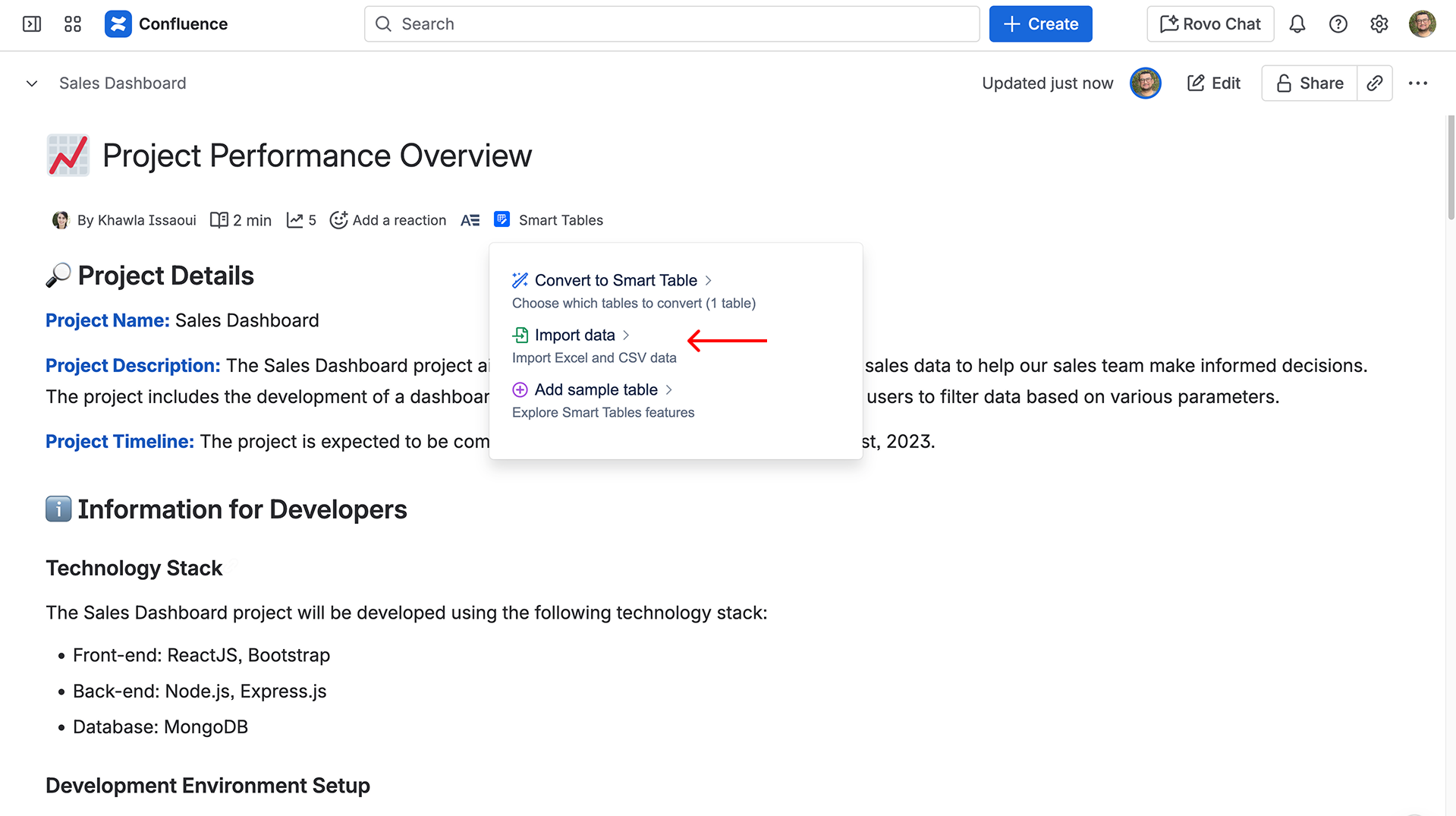The height and width of the screenshot is (816, 1456).
Task: Click the Confluence logo
Action: pyautogui.click(x=118, y=24)
